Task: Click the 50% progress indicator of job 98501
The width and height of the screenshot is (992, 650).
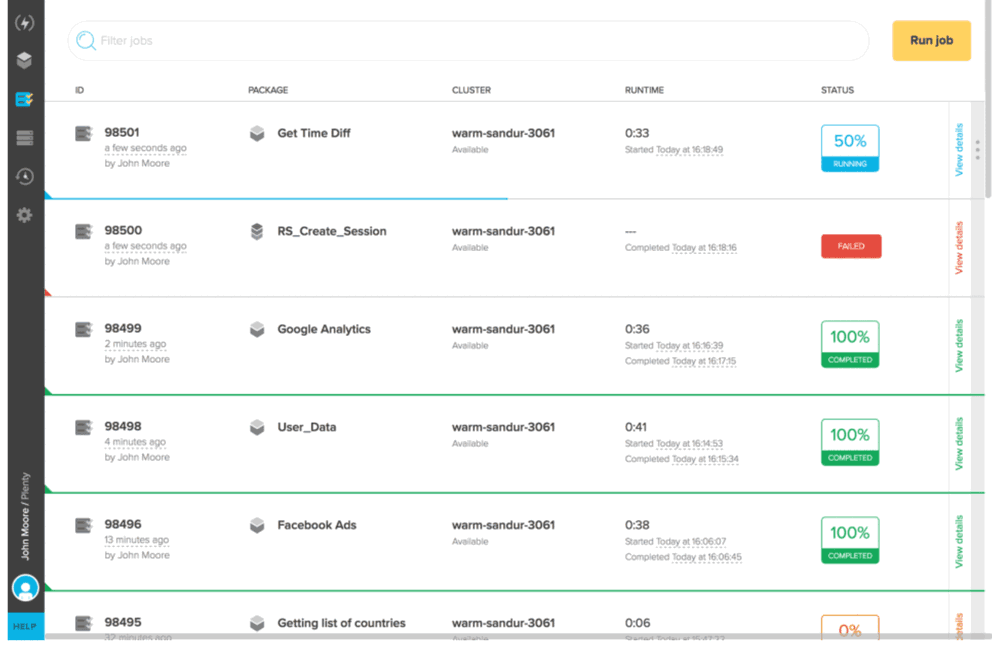Action: (849, 141)
